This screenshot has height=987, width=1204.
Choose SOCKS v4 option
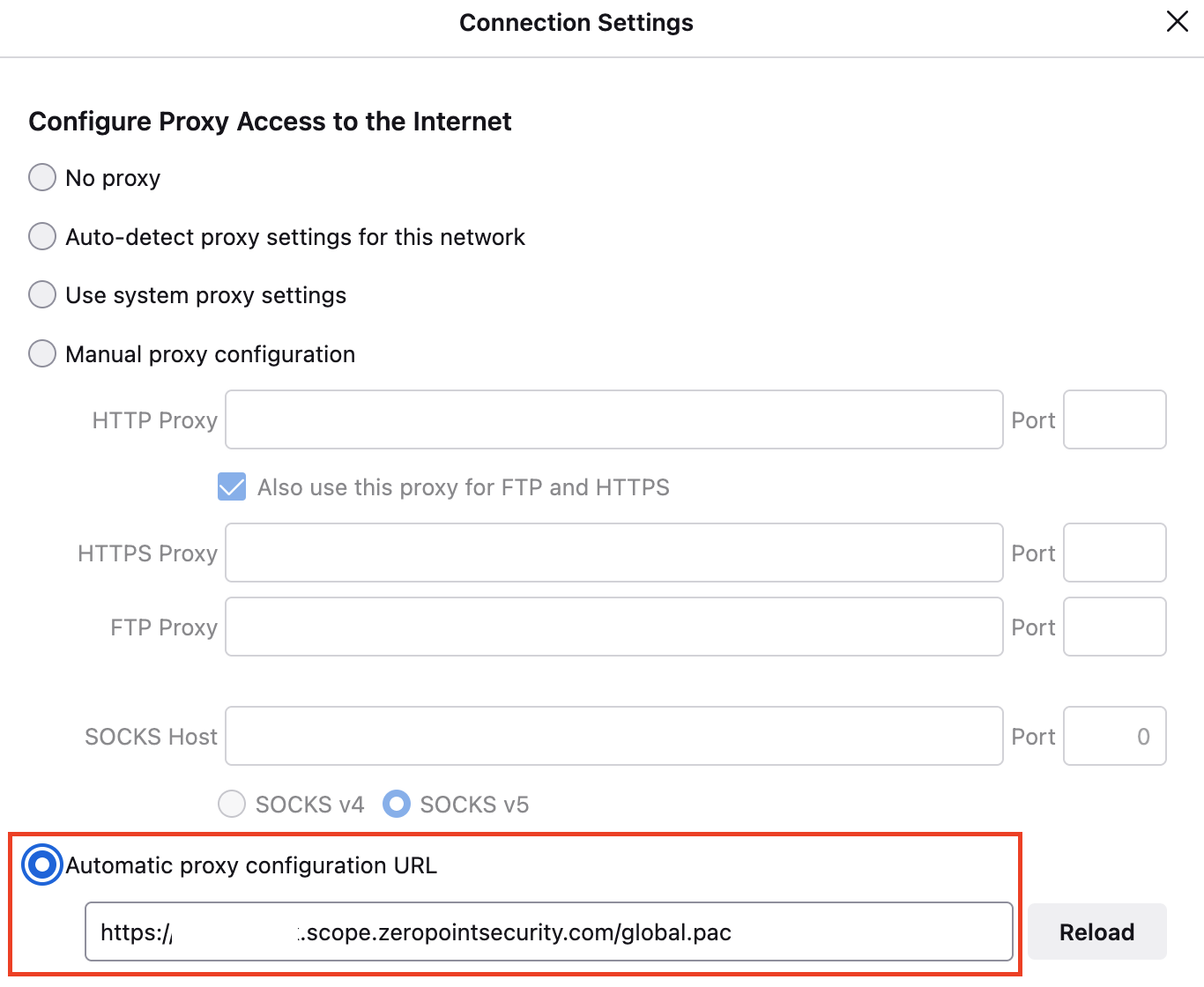point(232,804)
